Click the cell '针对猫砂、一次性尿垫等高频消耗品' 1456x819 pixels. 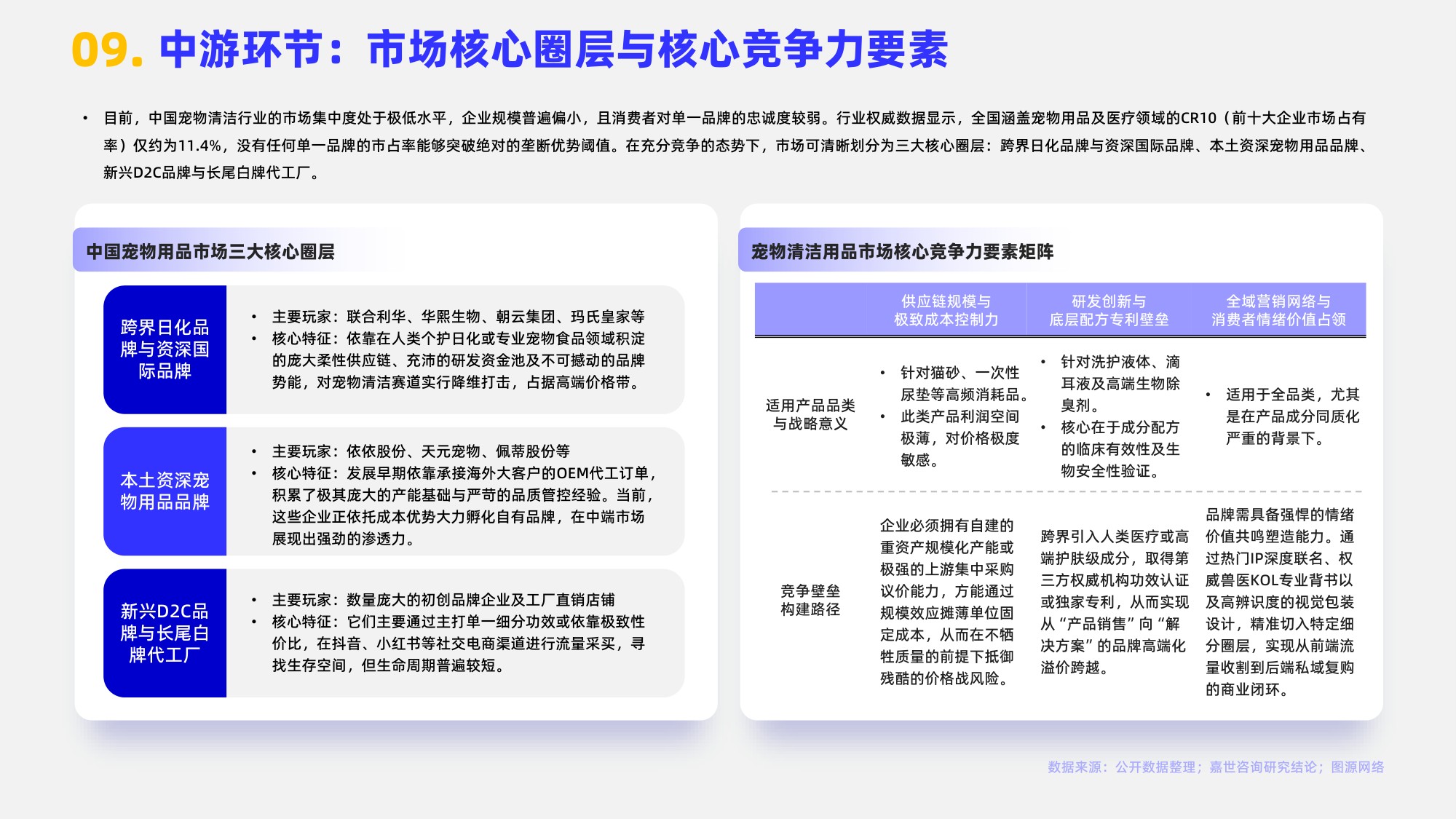[x=964, y=384]
